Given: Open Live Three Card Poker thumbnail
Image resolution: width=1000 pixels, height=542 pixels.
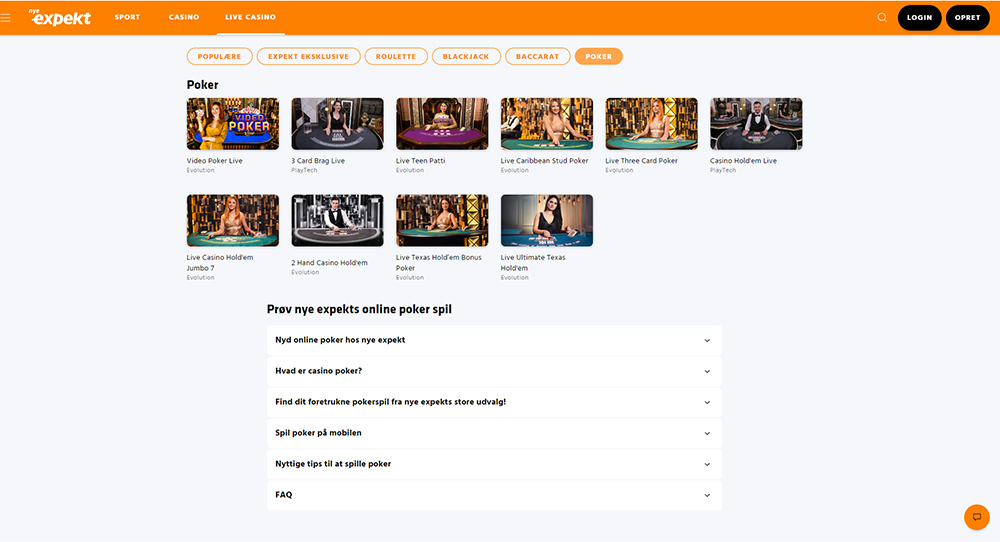Looking at the screenshot, I should [651, 124].
